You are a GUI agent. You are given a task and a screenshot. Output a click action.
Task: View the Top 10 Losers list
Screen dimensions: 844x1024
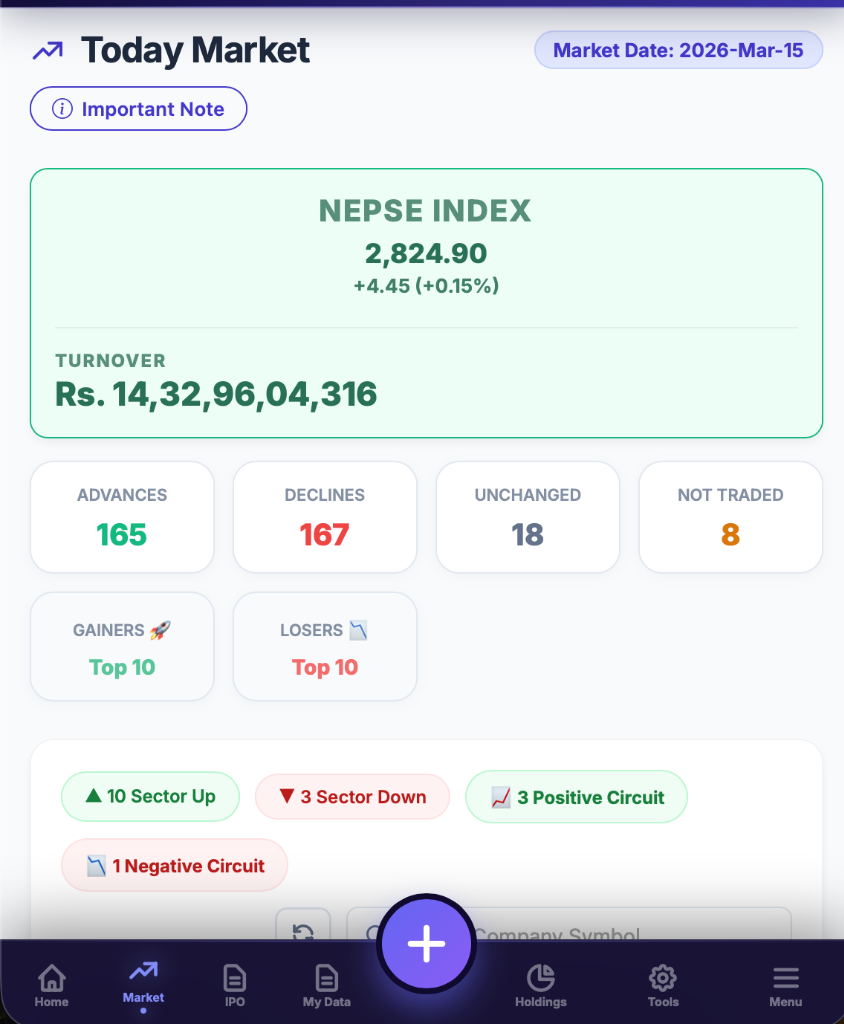point(324,646)
